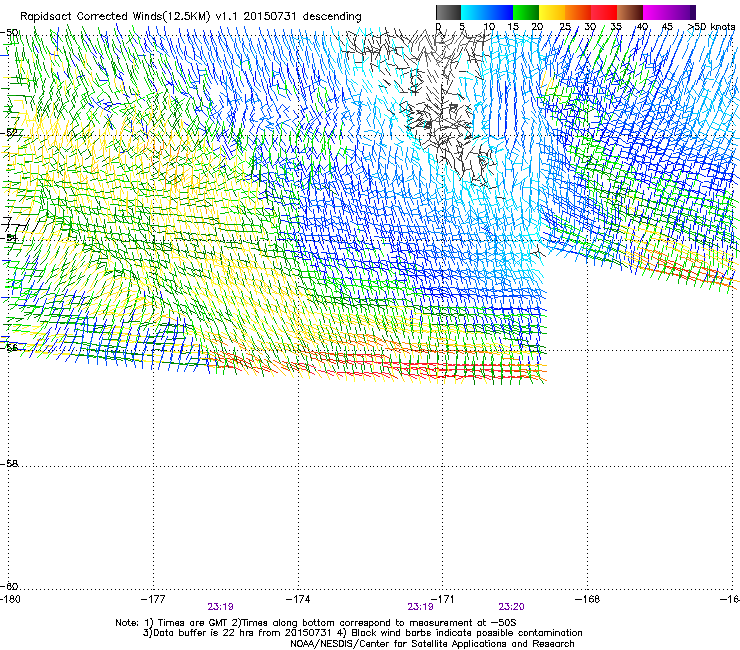Image resolution: width=740 pixels, height=650 pixels.
Task: Click the -180 longitude axis label
Action: tap(9, 599)
